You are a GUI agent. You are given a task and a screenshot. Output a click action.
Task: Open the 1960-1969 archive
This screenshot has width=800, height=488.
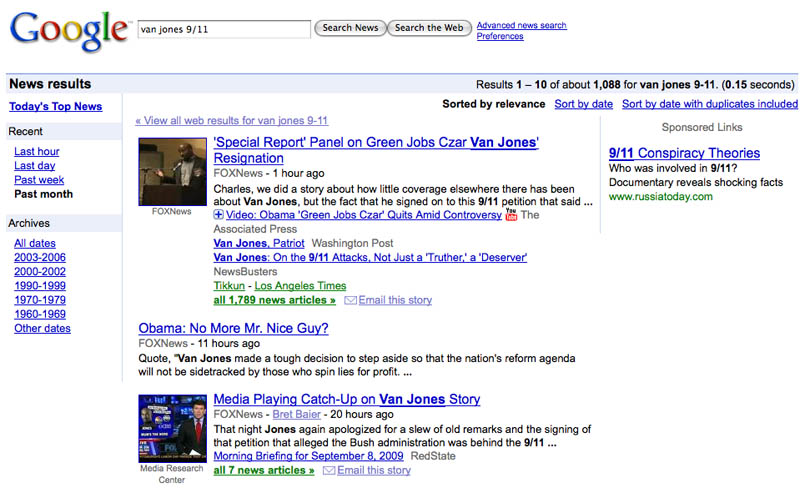(x=40, y=314)
